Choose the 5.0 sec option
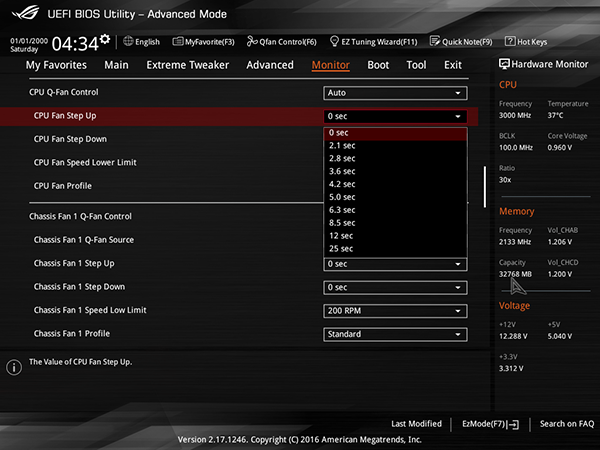Image resolution: width=600 pixels, height=450 pixels. (395, 197)
